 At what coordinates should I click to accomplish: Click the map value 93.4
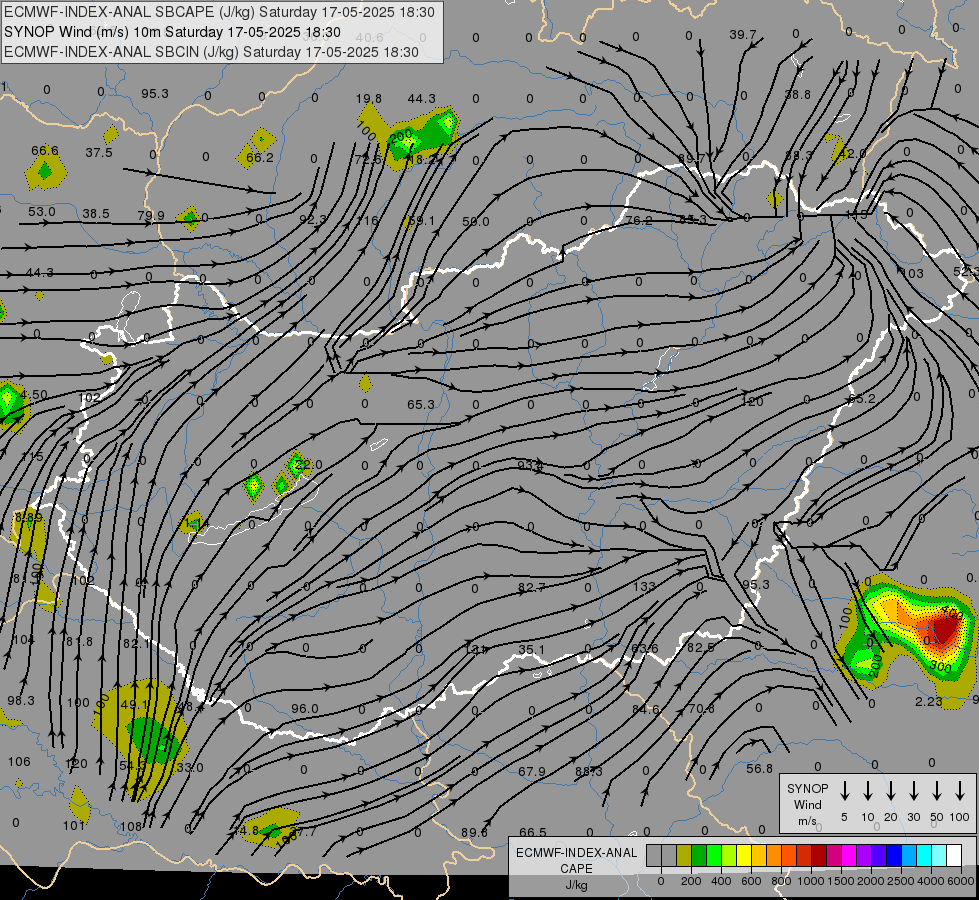(530, 465)
